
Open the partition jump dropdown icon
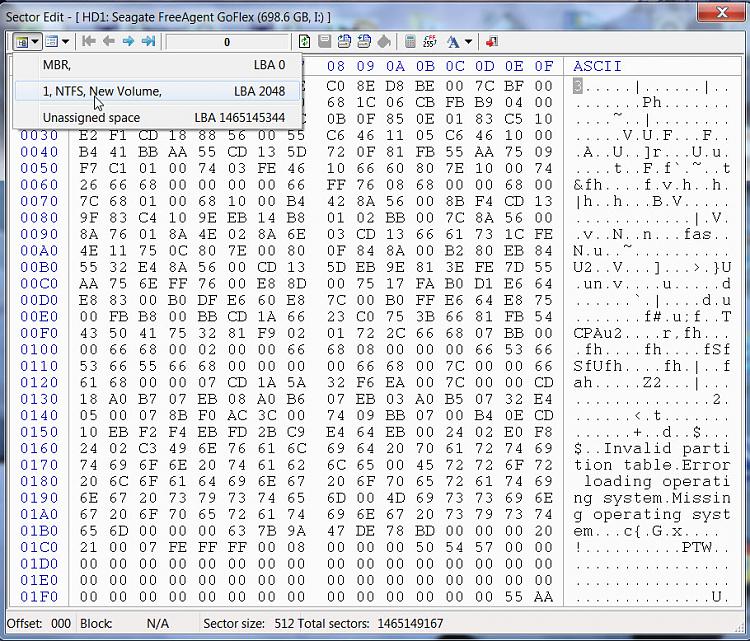(22, 42)
